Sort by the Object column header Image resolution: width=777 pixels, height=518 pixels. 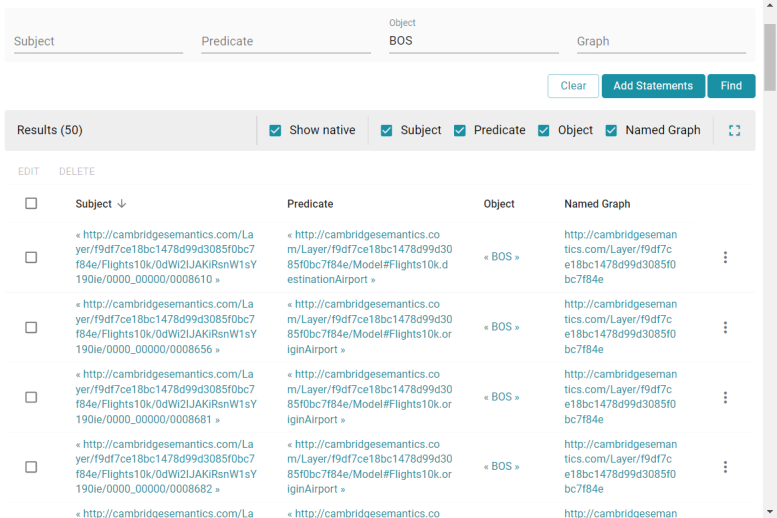tap(499, 204)
